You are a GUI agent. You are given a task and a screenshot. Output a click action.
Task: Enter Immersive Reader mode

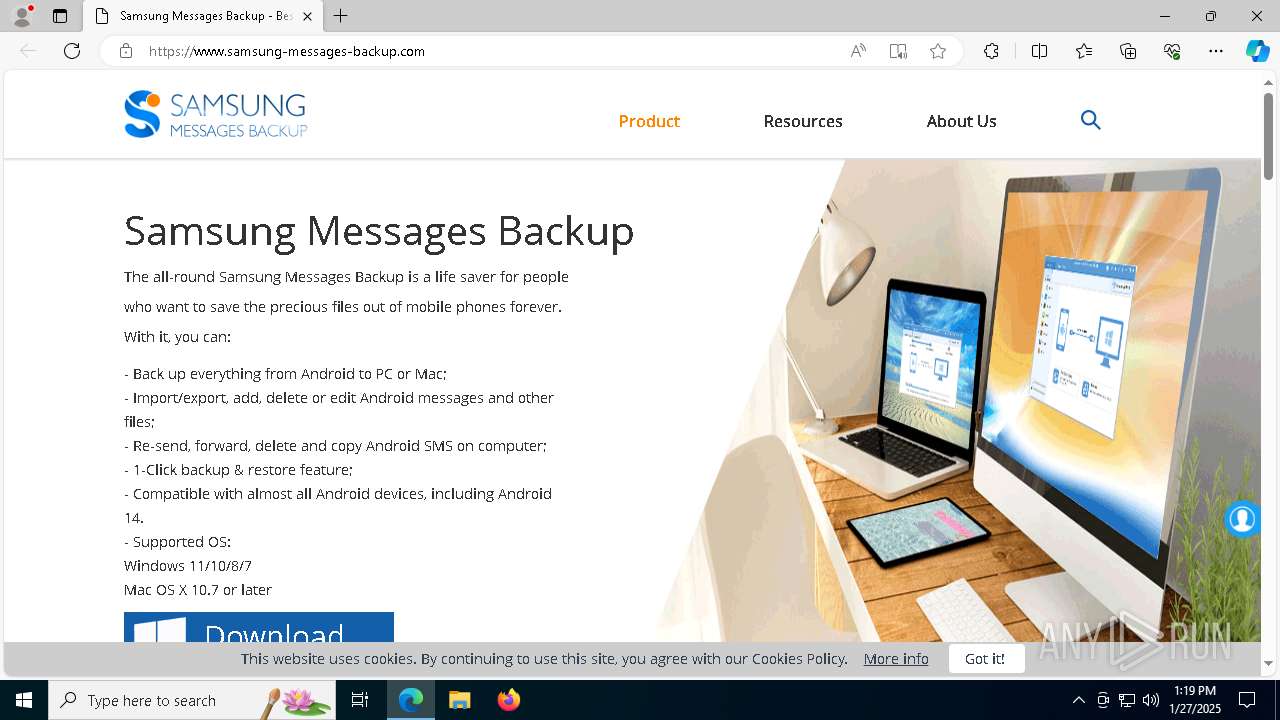(898, 51)
